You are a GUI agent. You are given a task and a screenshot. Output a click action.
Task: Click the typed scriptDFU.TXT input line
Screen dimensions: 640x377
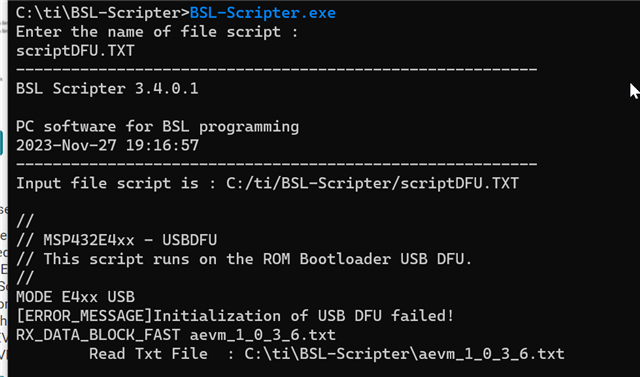[75, 51]
